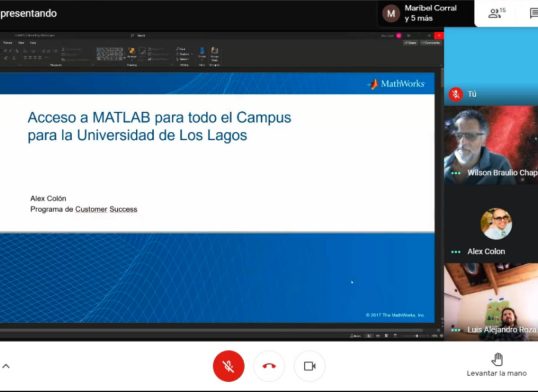This screenshot has width=538, height=392.
Task: Click the audio dots next to Alex Colon
Action: [x=456, y=252]
